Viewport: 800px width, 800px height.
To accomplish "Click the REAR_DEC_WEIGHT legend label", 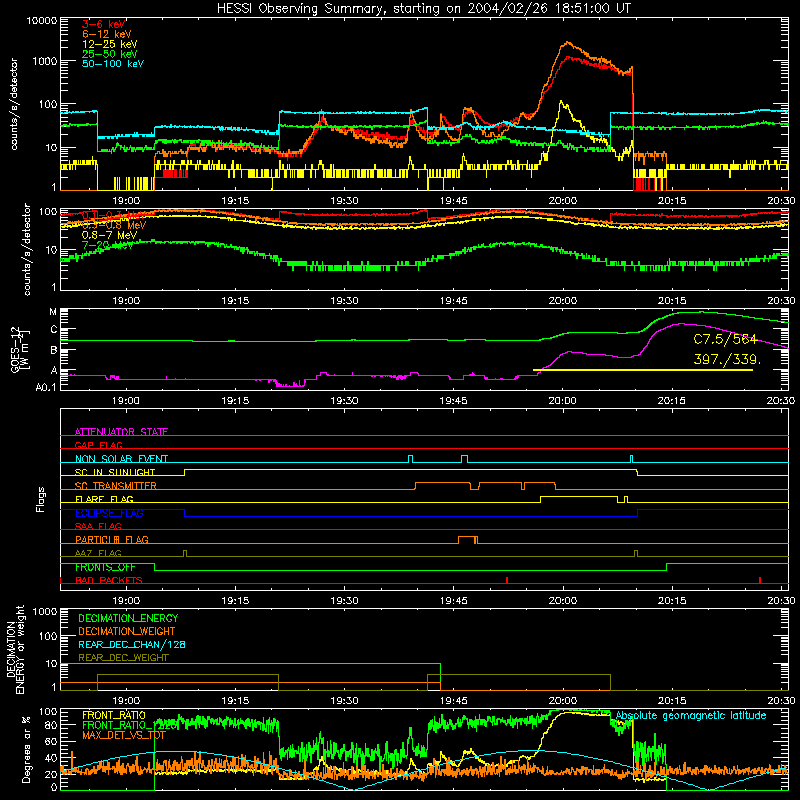I will click(x=123, y=658).
